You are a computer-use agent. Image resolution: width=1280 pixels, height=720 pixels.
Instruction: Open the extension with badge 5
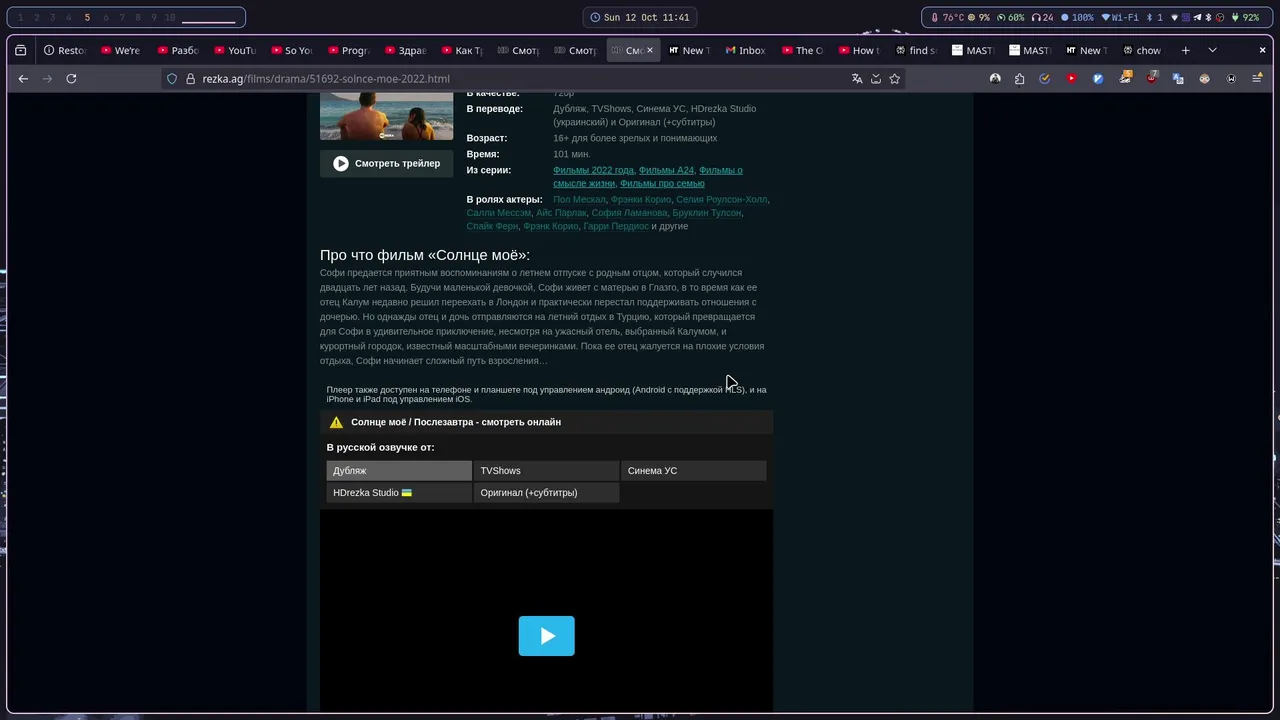(x=1125, y=78)
